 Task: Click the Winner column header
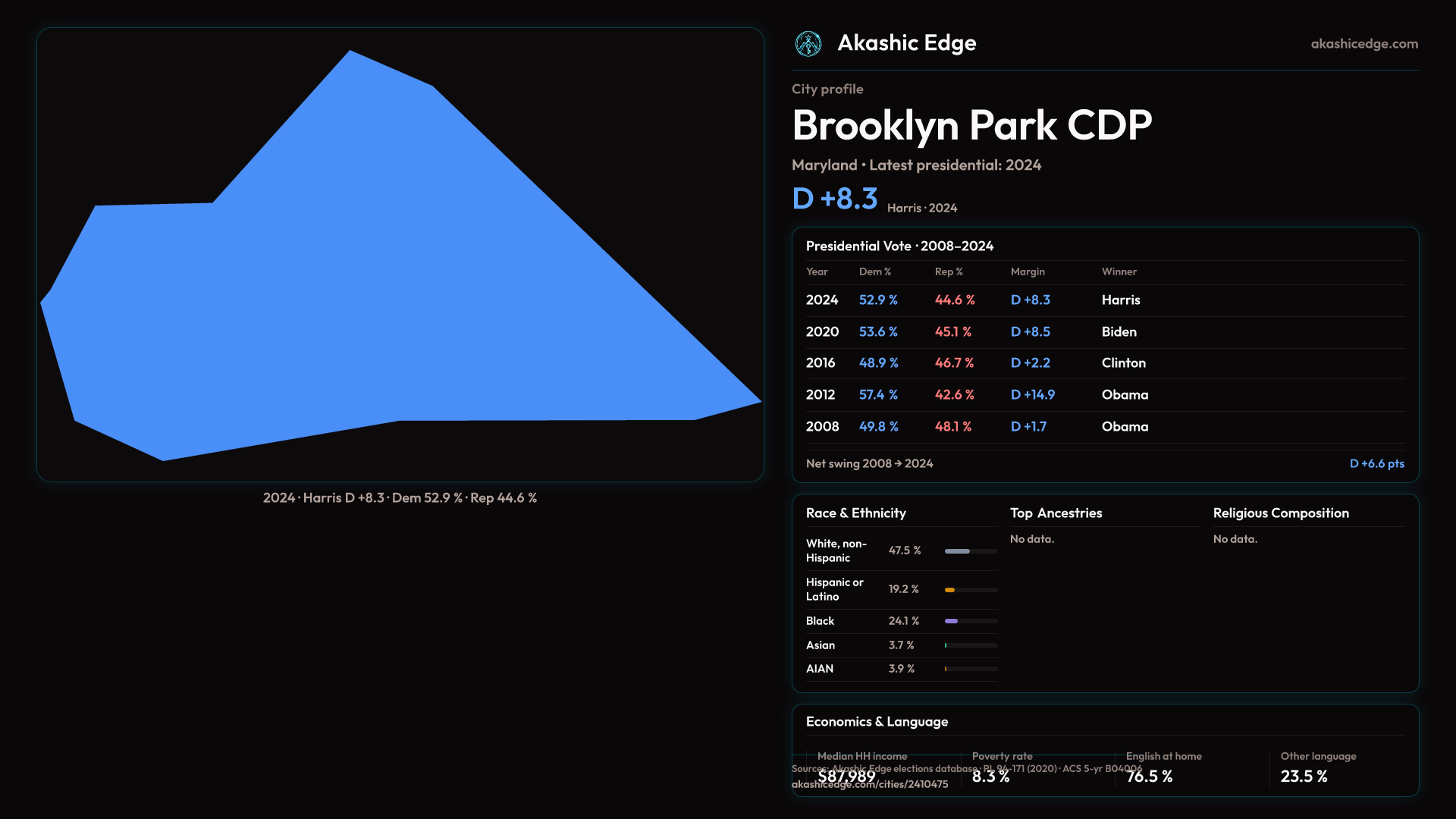tap(1119, 271)
